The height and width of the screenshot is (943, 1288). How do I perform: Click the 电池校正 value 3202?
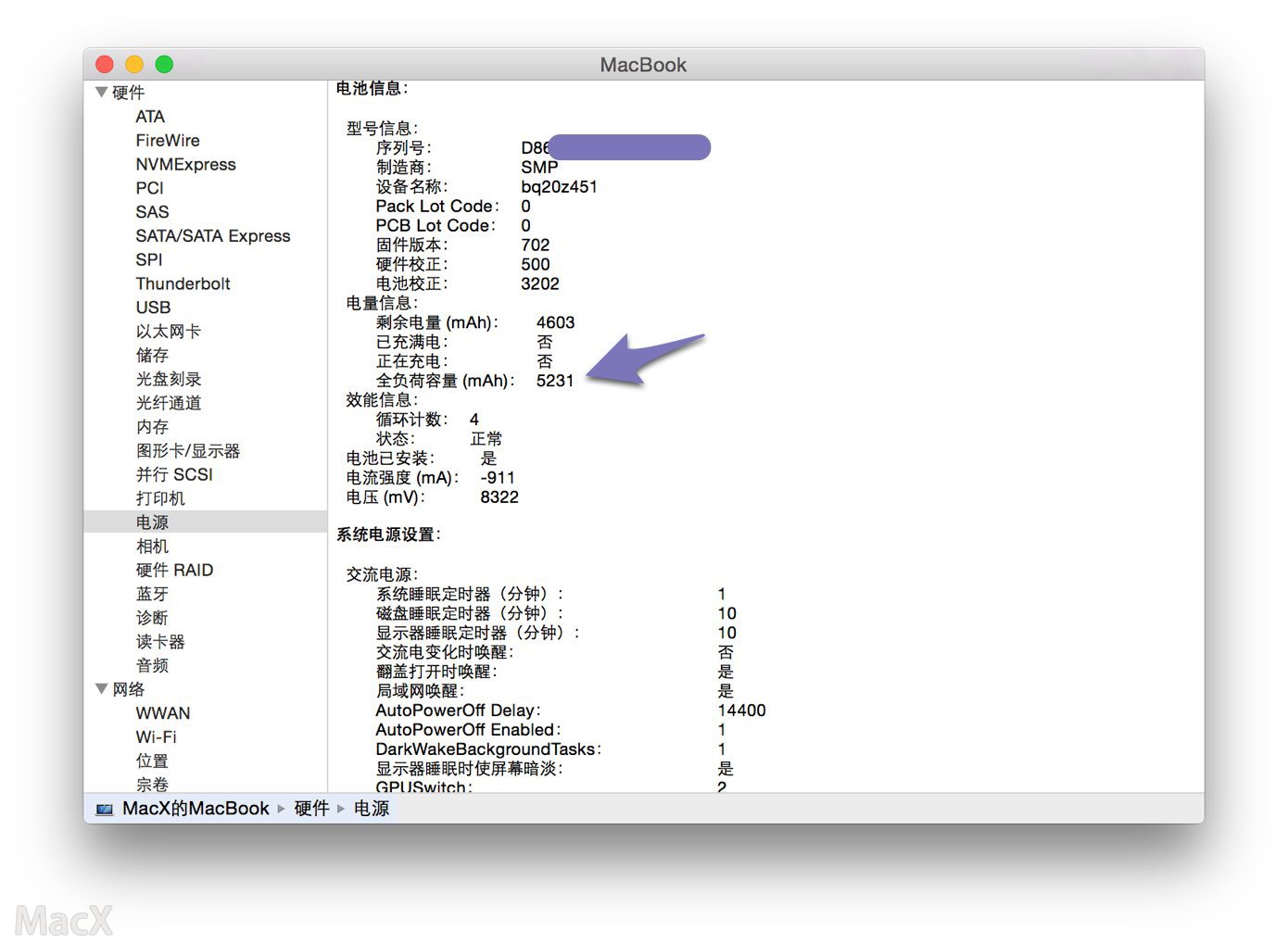540,283
